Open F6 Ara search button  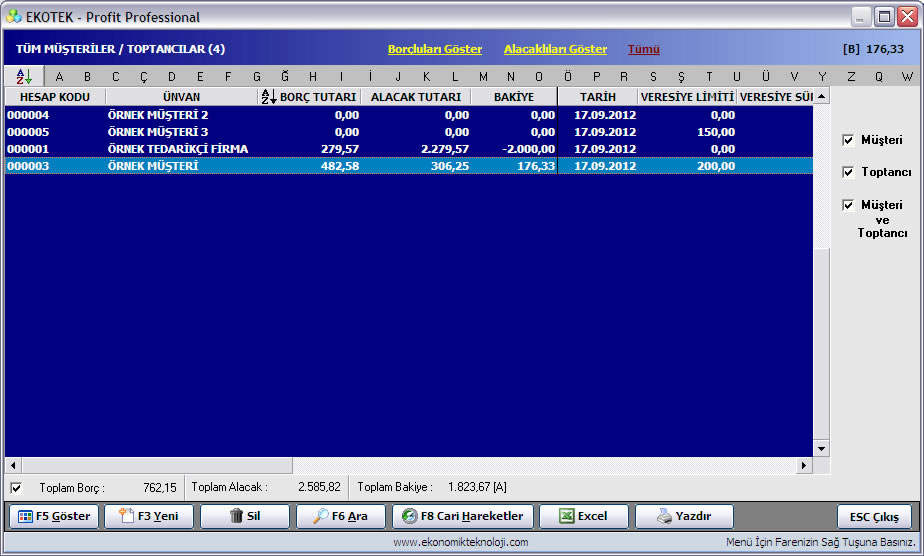coord(341,517)
